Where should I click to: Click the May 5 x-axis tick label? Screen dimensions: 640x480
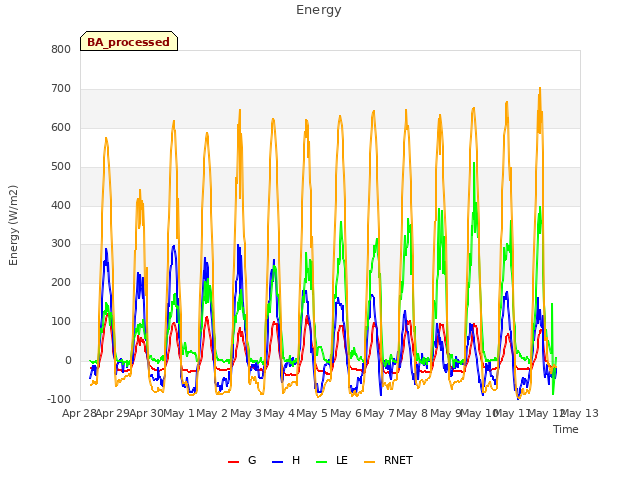[312, 413]
